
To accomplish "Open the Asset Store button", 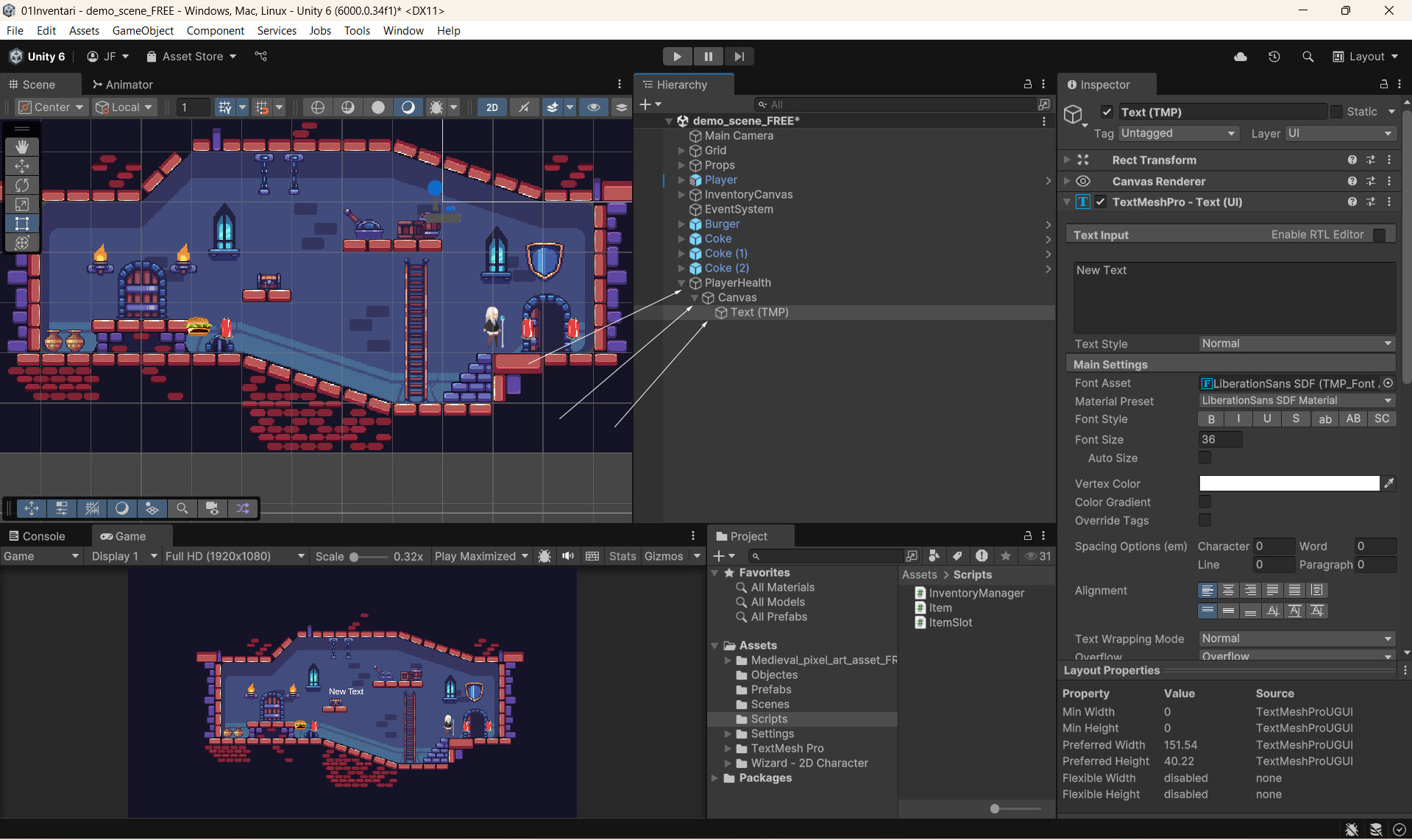I will coord(191,57).
